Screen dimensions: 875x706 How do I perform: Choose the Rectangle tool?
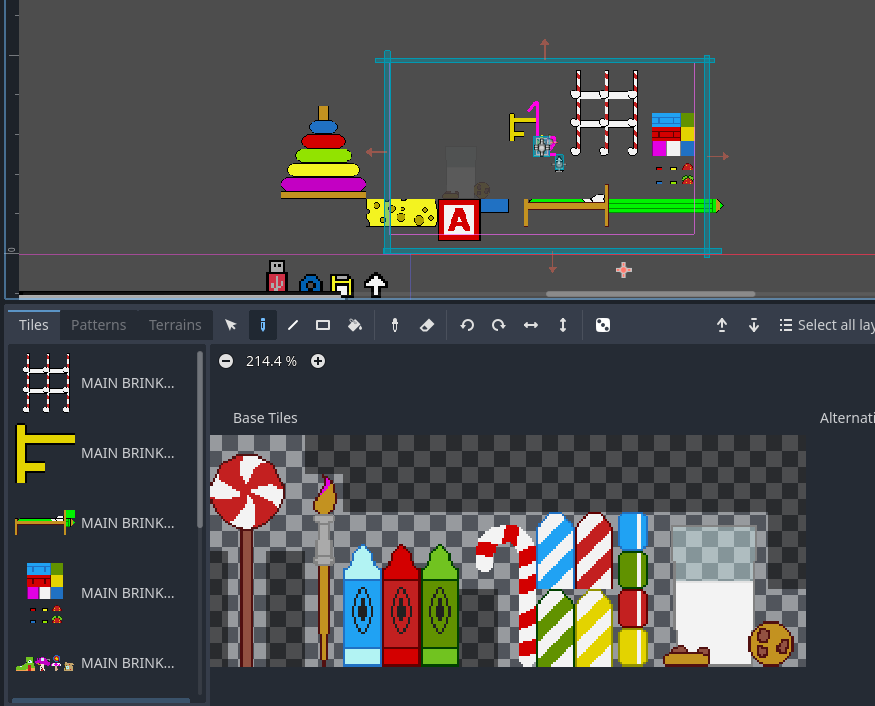tap(323, 325)
